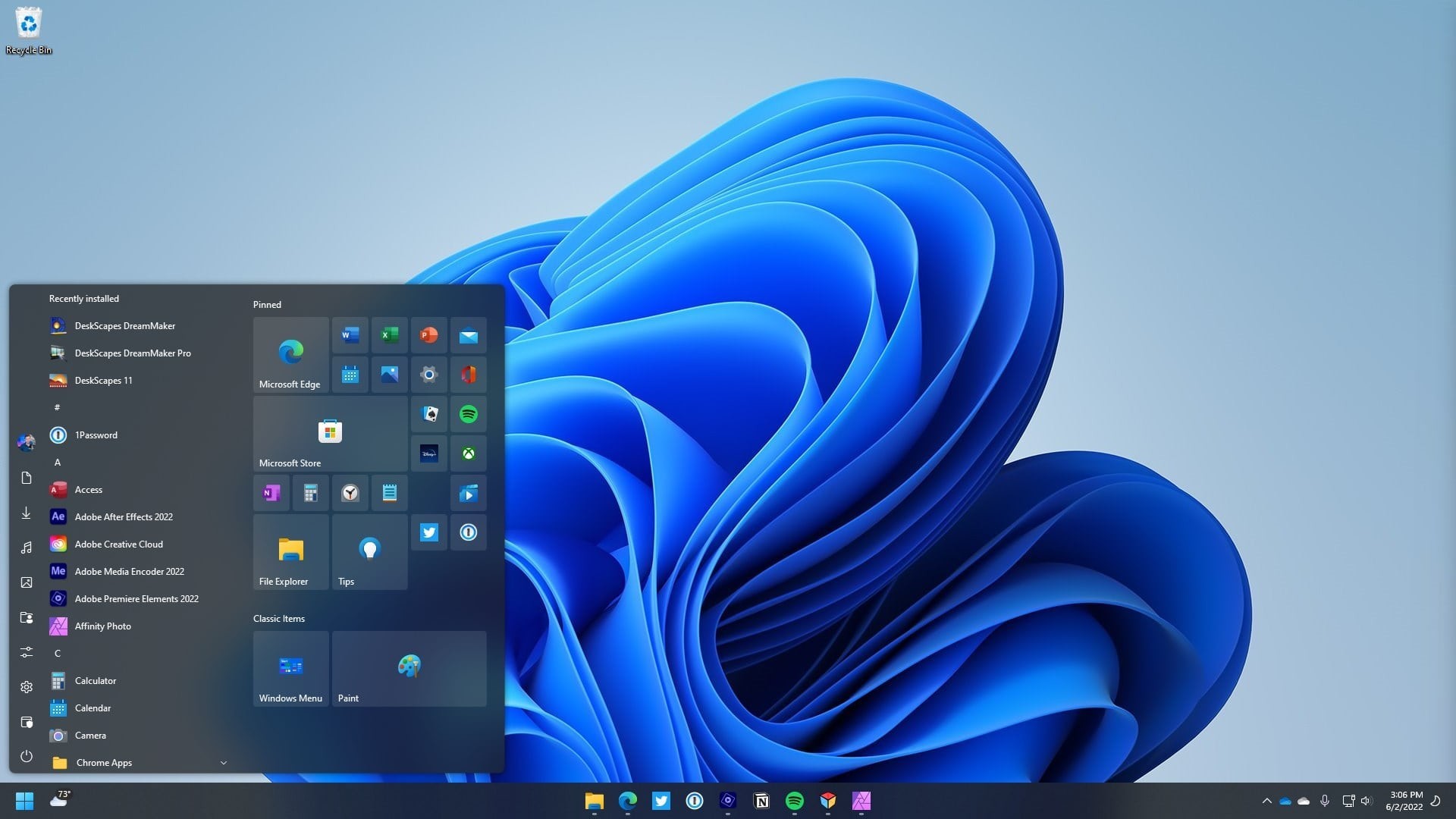Start Disney+ from the Start menu
The width and height of the screenshot is (1456, 819).
[x=429, y=453]
